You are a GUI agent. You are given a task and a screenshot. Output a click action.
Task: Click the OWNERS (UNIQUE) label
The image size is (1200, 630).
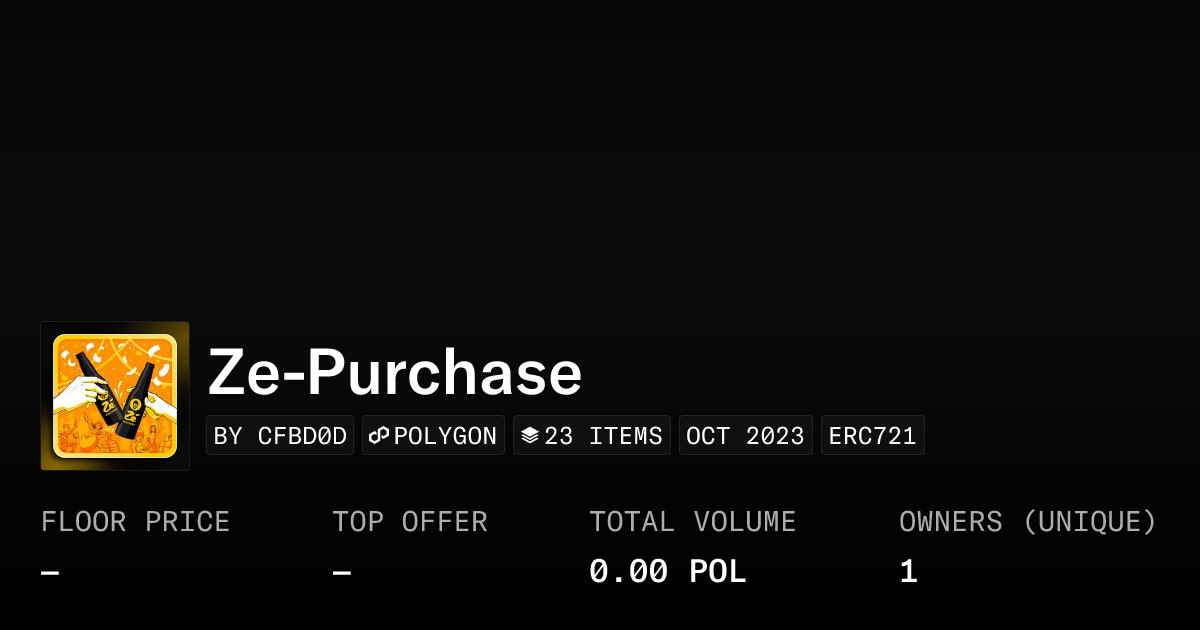pos(1027,522)
